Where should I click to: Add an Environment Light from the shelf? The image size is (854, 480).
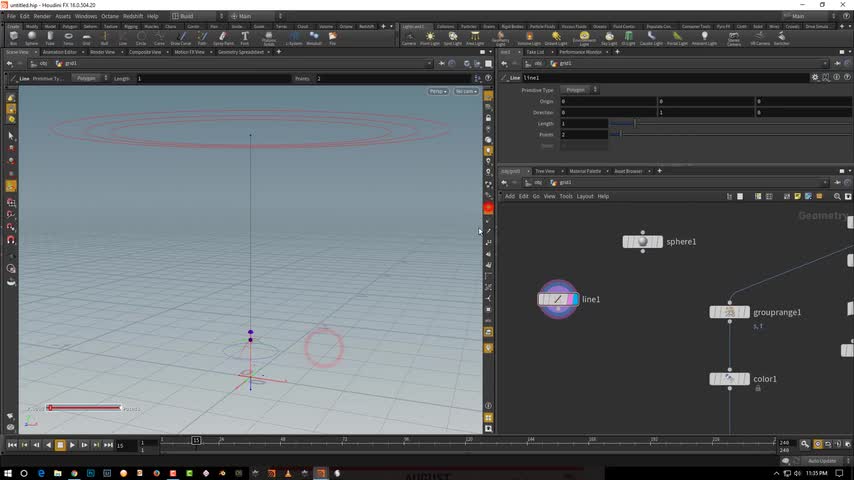[x=582, y=39]
